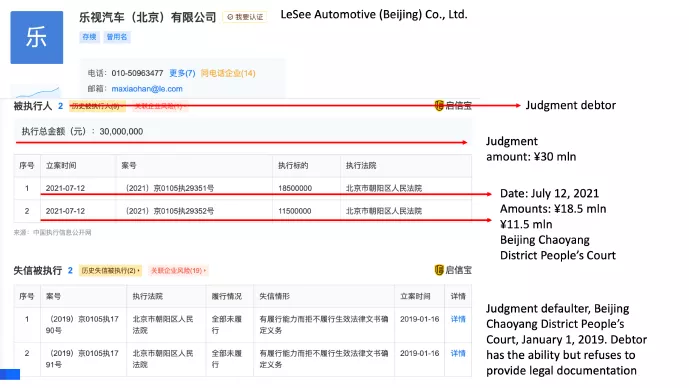Select case row (2021)京0105执29351号
This screenshot has height=388, width=689.
pyautogui.click(x=243, y=188)
